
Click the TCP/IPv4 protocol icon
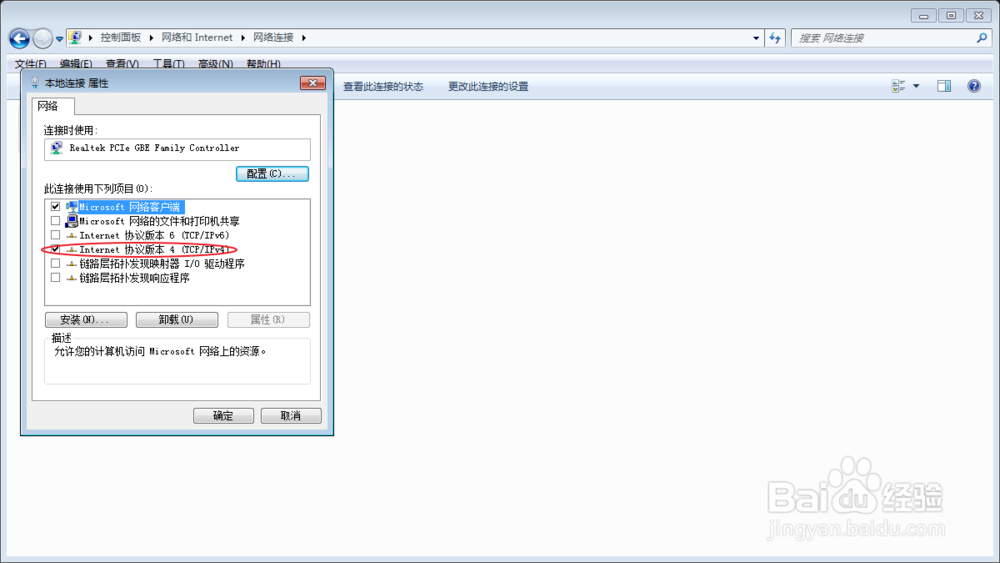tap(71, 249)
